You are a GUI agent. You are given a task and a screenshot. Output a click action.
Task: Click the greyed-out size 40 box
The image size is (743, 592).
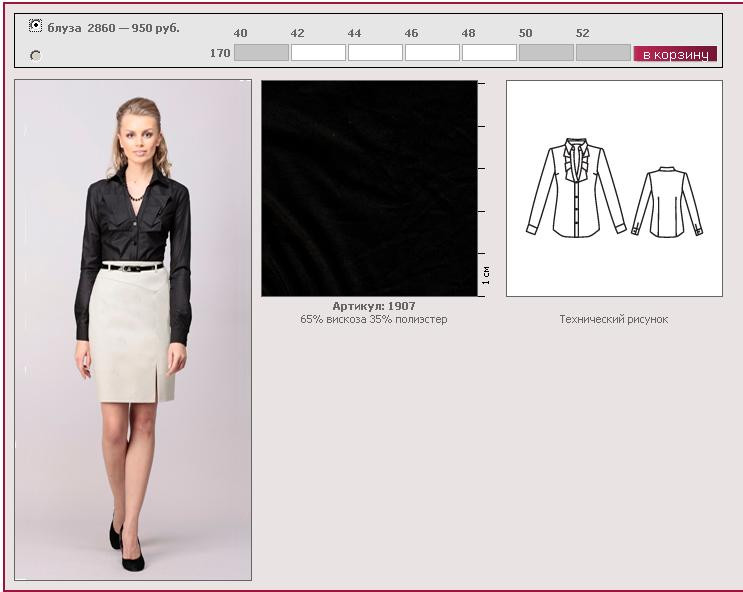pyautogui.click(x=261, y=53)
